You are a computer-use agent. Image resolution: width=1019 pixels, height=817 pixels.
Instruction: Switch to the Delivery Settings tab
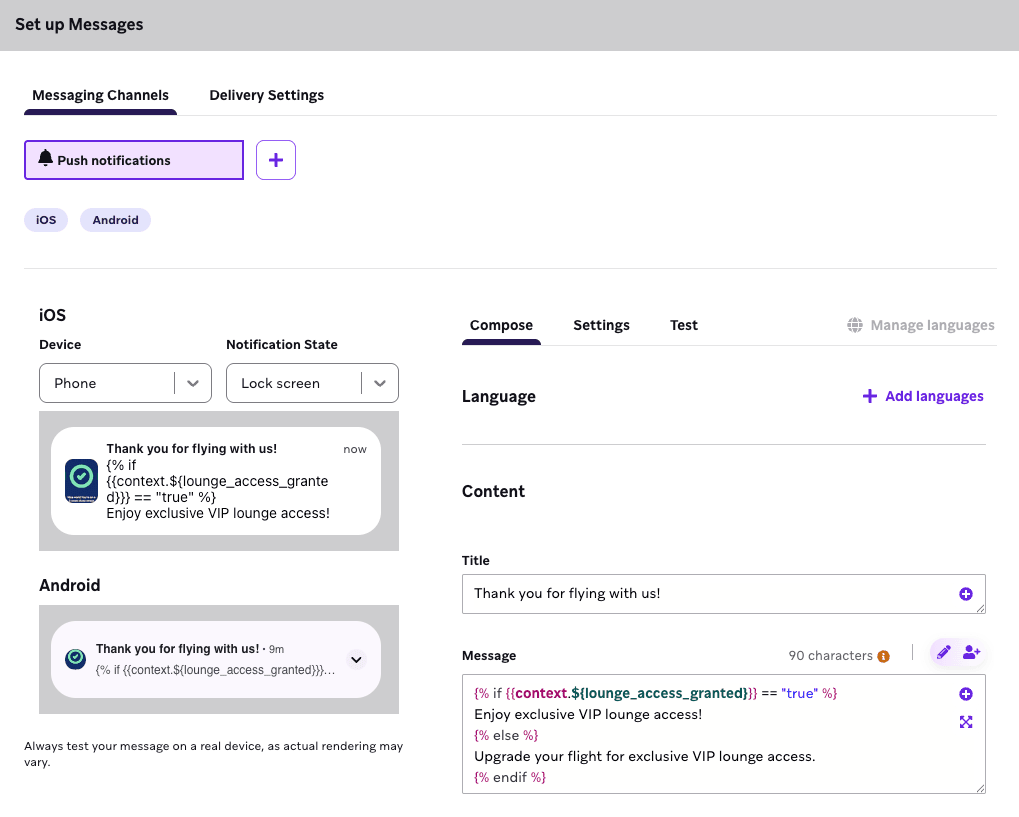pyautogui.click(x=266, y=95)
